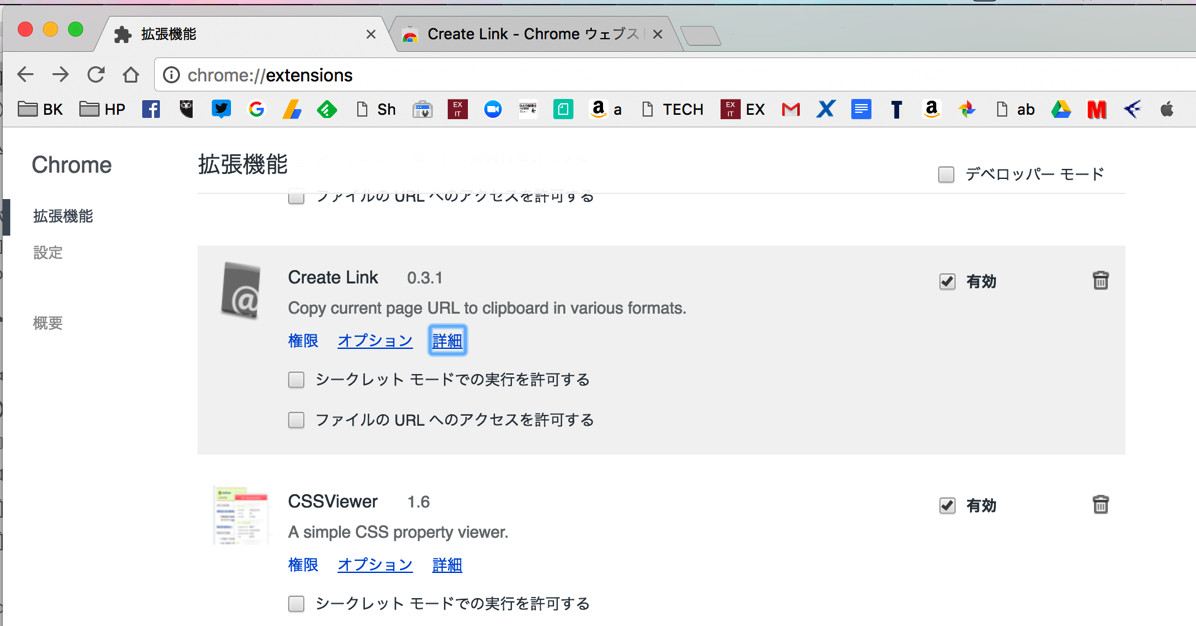Allow CSSViewer in シークレット モード
Image resolution: width=1196 pixels, height=626 pixels.
point(296,604)
